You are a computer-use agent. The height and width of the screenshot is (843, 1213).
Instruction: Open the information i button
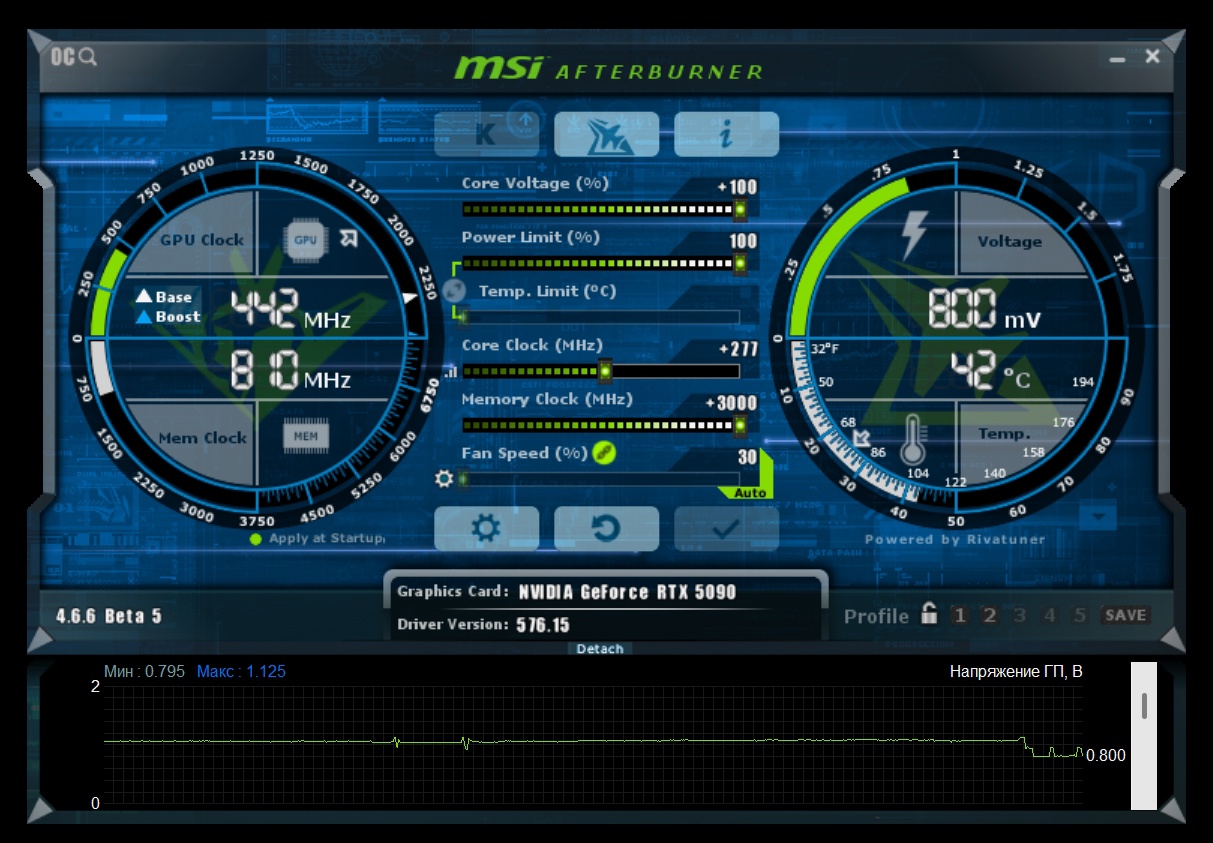(x=726, y=134)
